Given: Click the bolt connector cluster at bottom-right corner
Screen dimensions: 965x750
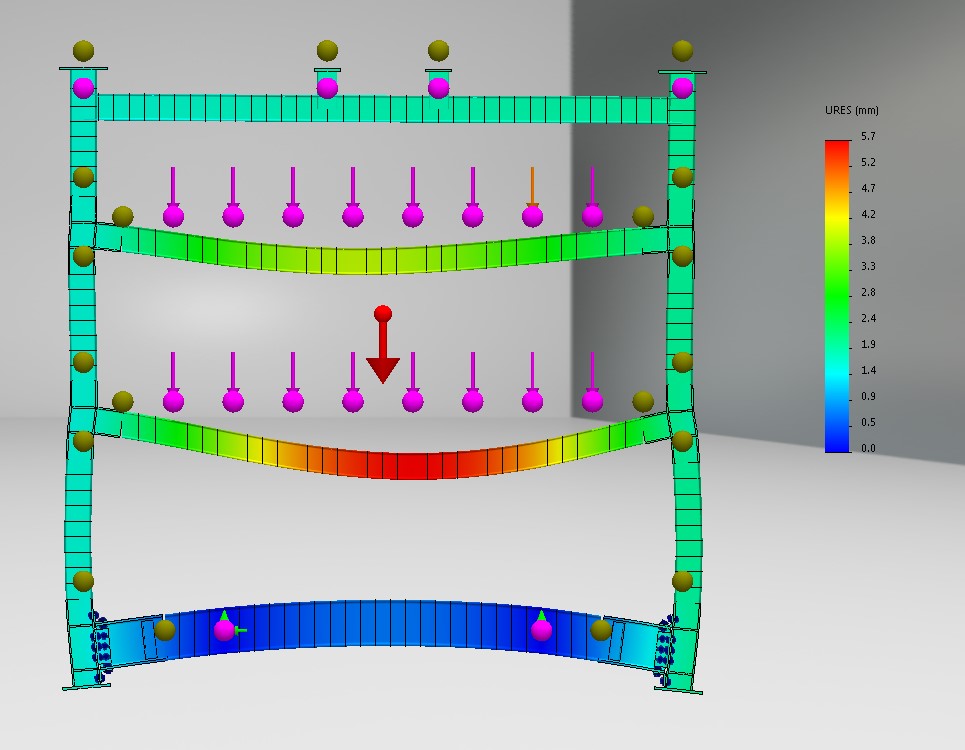Looking at the screenshot, I should point(665,648).
